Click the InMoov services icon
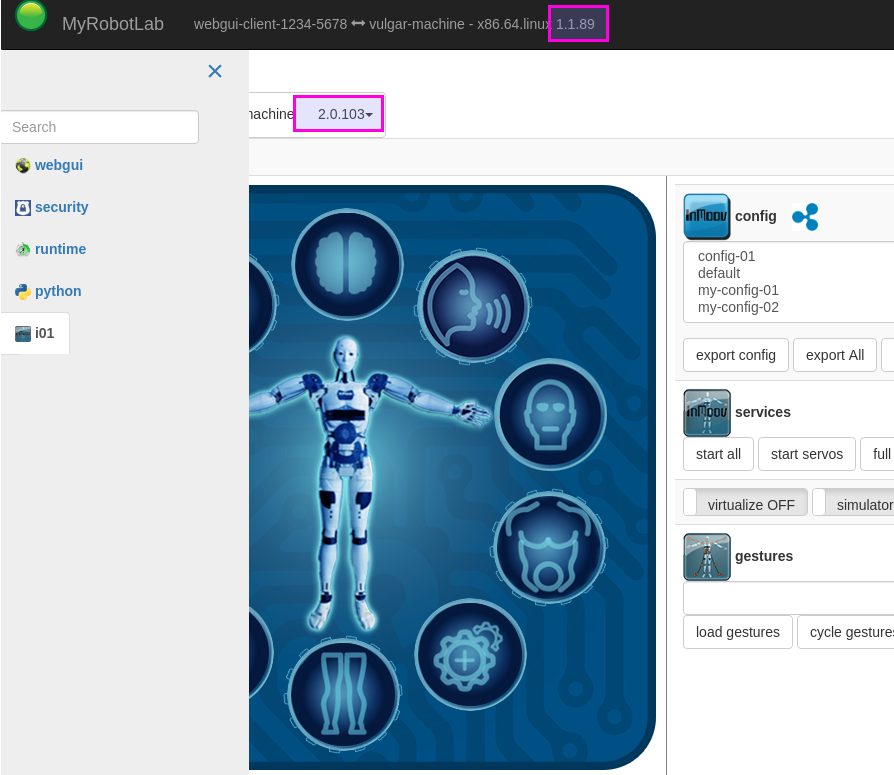 tap(707, 413)
